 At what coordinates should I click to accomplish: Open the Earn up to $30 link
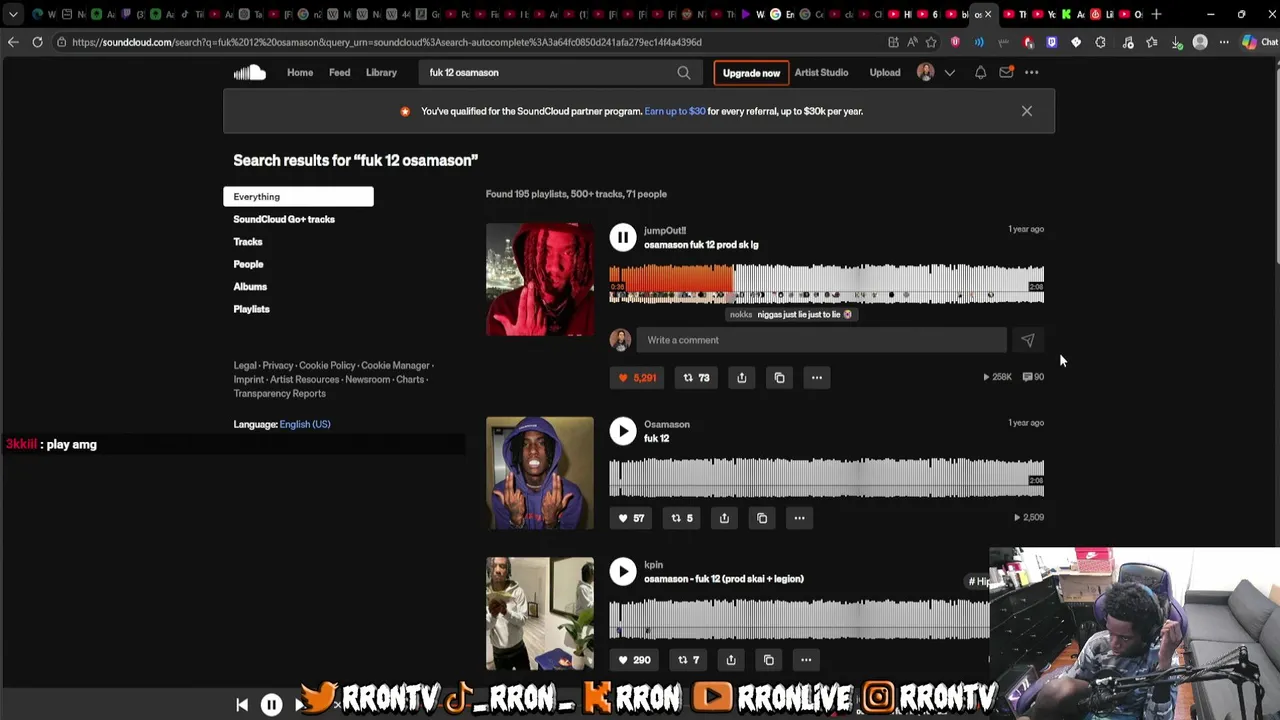tap(675, 111)
